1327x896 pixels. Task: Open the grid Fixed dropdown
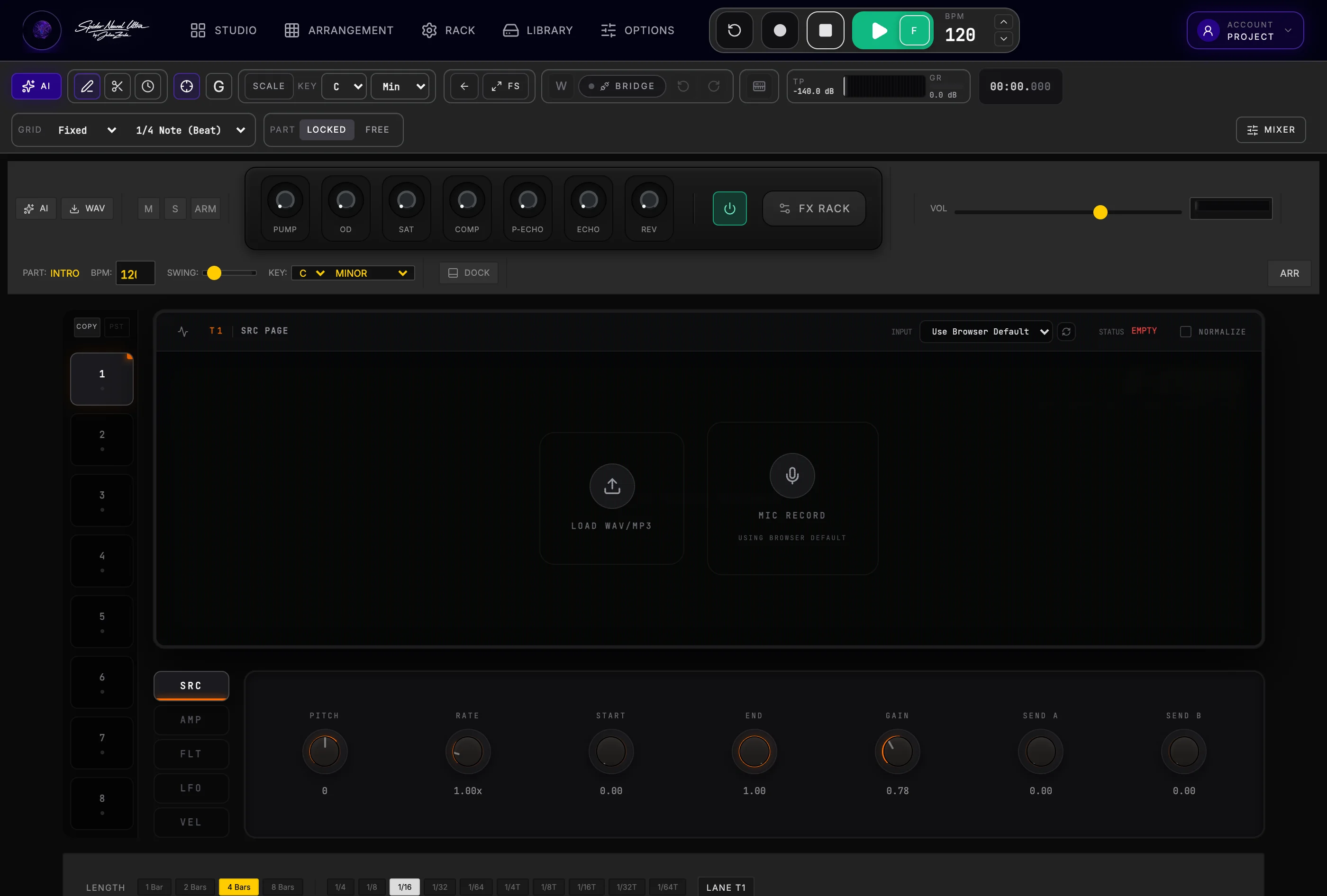(87, 130)
